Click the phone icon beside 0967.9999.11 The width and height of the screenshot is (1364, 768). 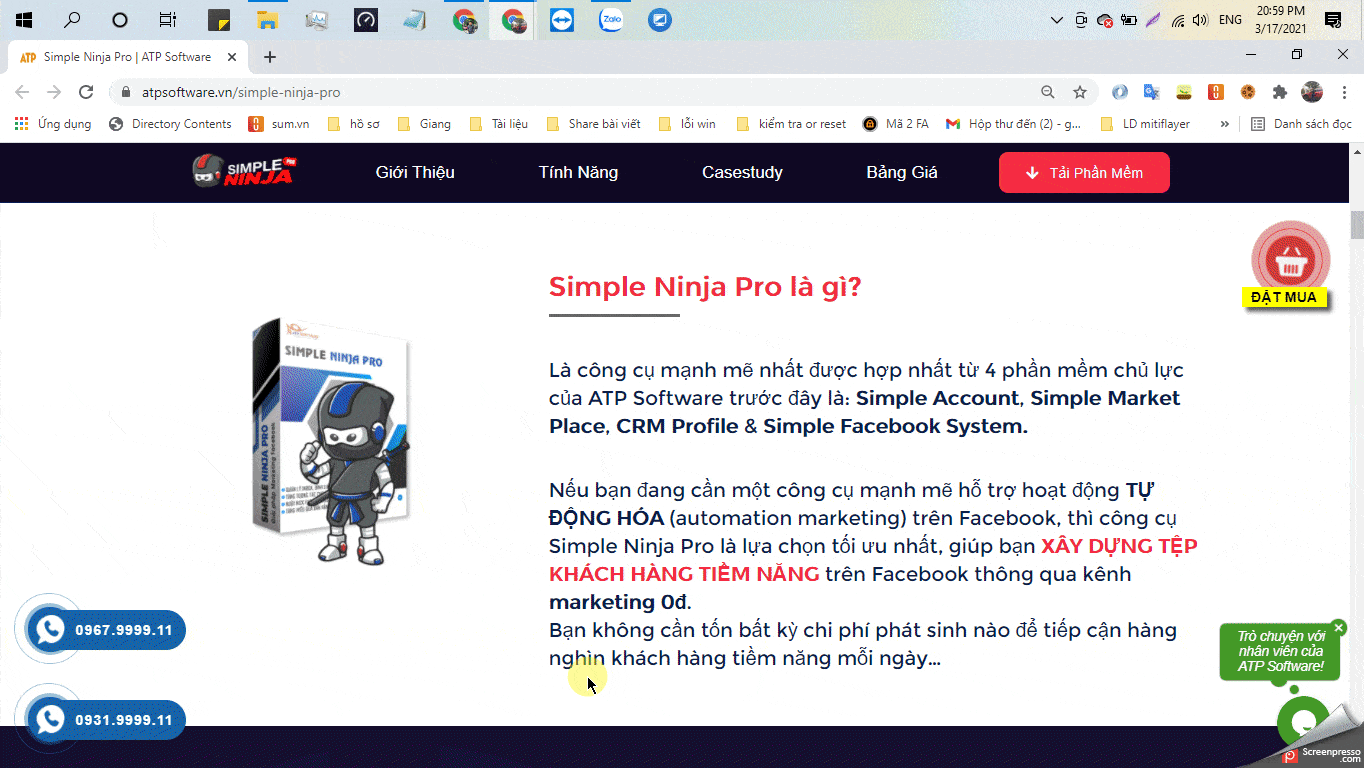tap(48, 629)
